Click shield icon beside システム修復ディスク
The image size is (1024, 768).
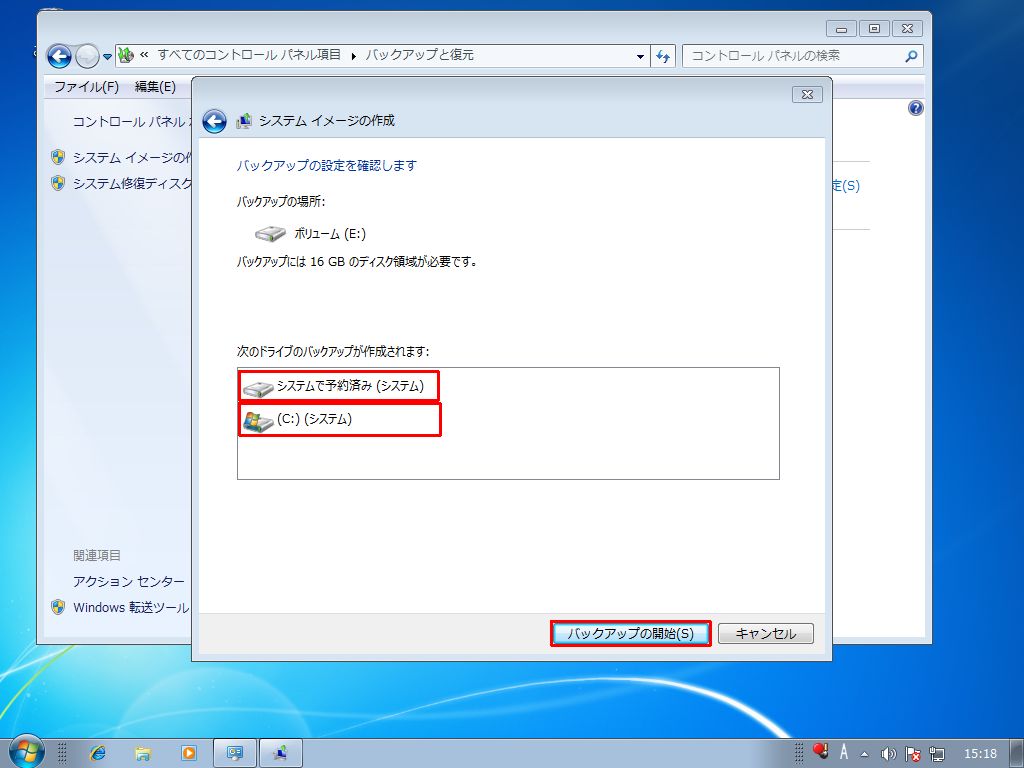click(58, 184)
